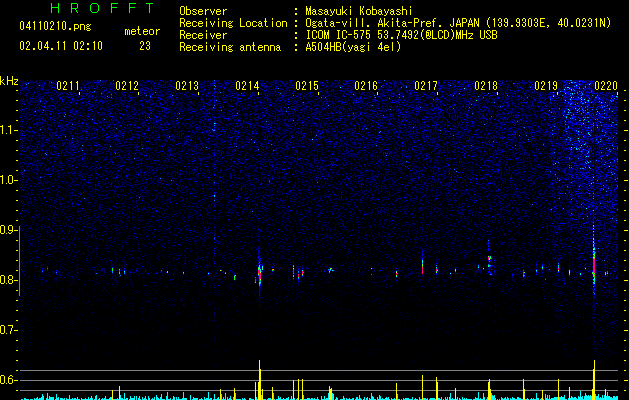The height and width of the screenshot is (400, 629).
Task: Click the 0217 time marker
Action: pyautogui.click(x=426, y=86)
